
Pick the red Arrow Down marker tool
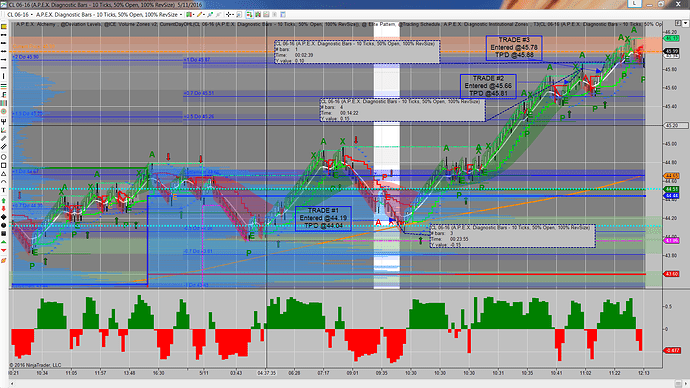(x=4, y=208)
